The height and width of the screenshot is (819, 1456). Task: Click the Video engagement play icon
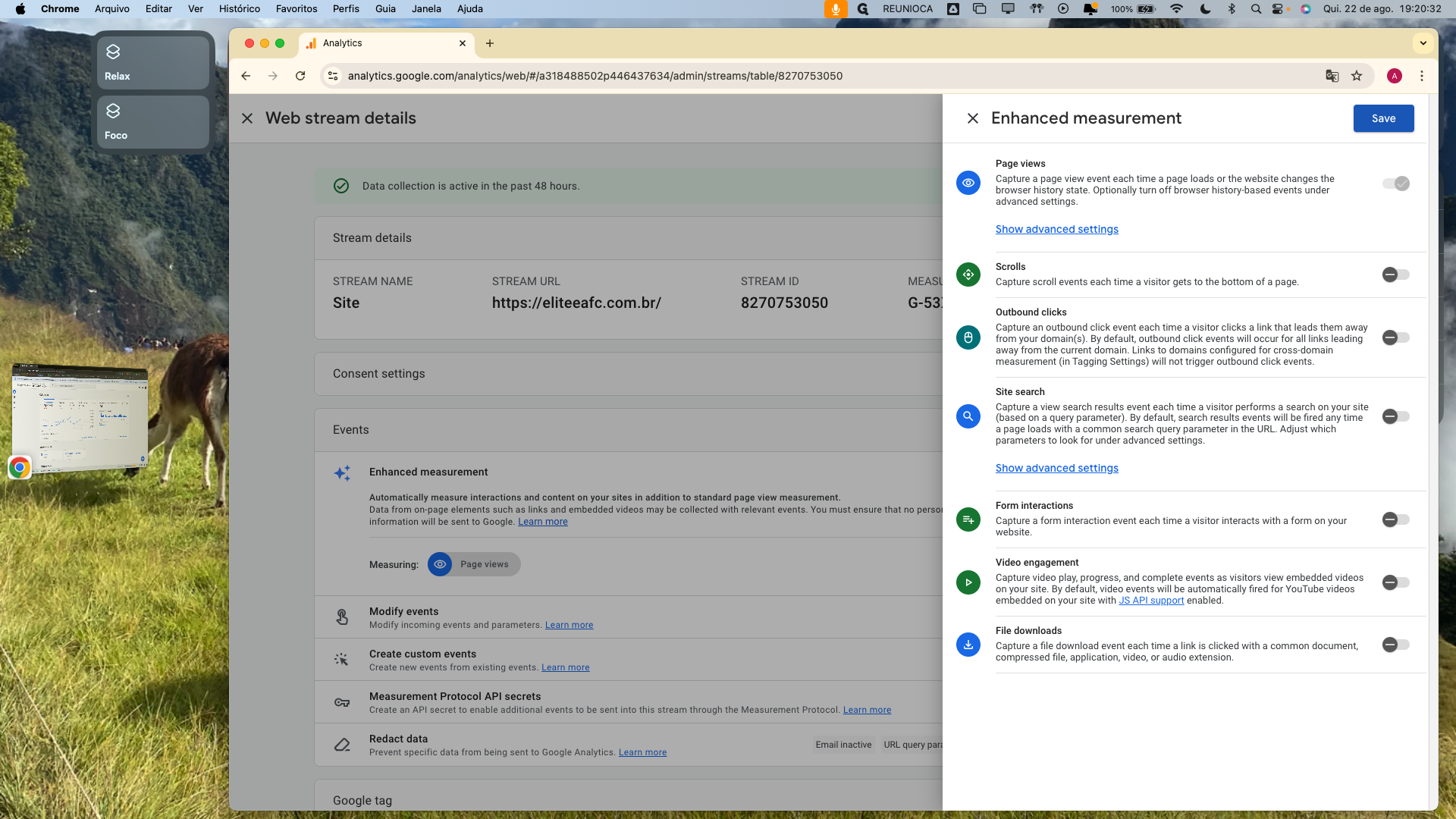tap(968, 582)
